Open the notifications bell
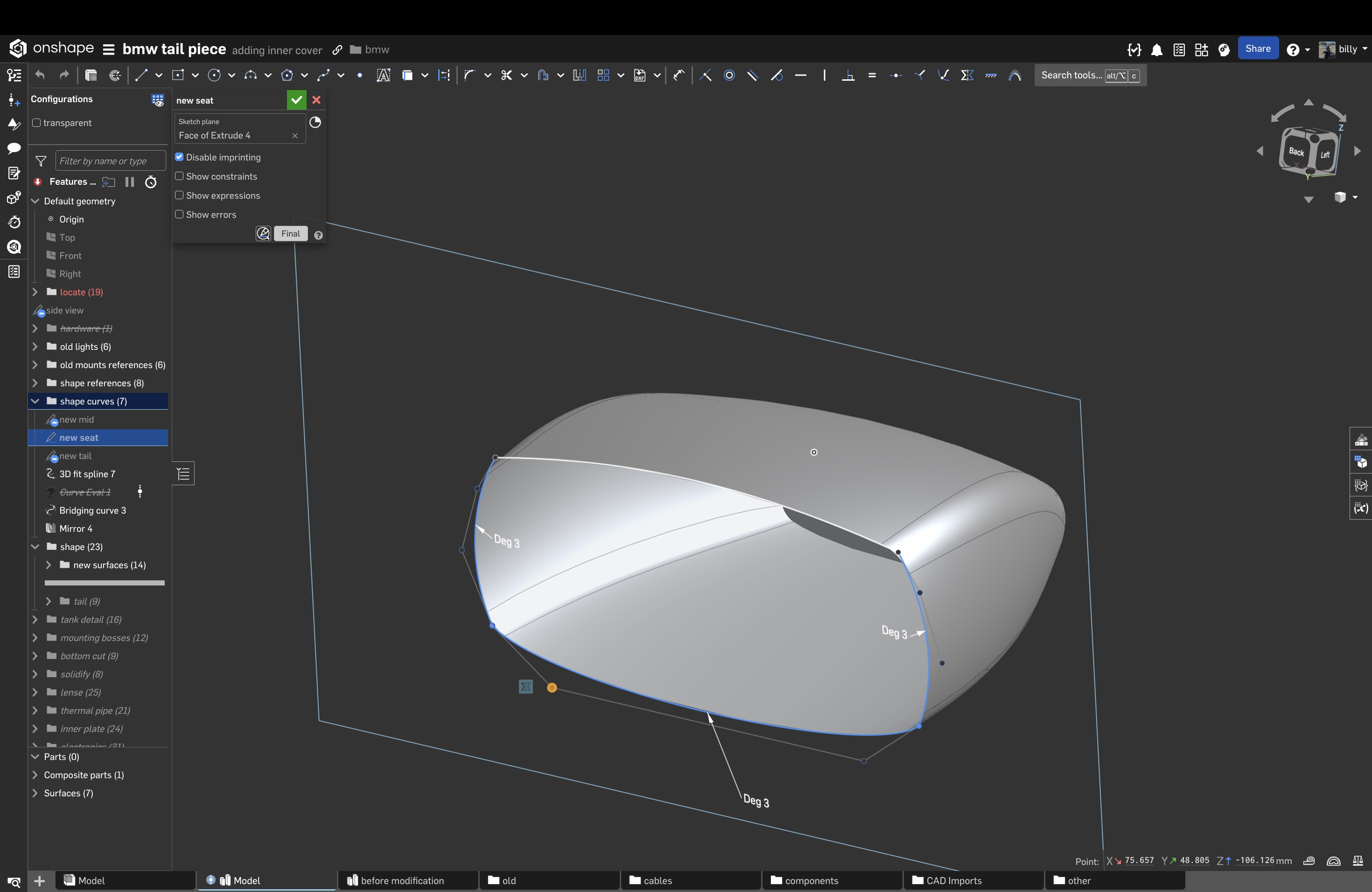Viewport: 1372px width, 892px height. 1156,50
